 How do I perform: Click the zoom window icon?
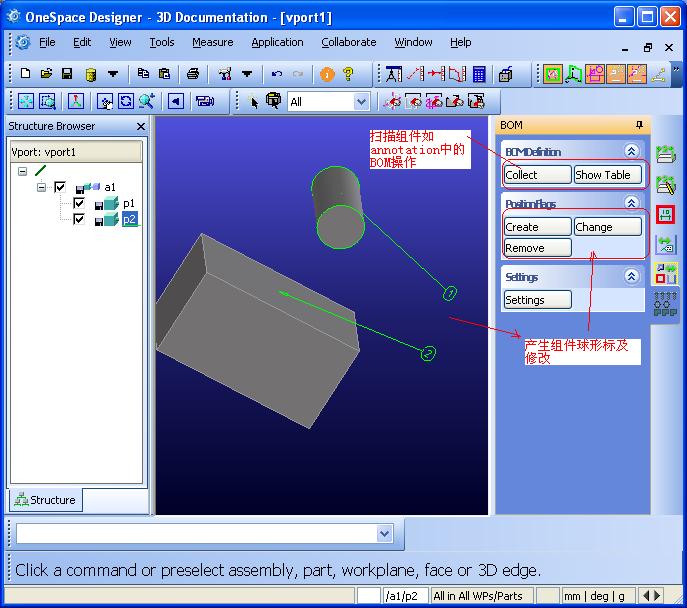(47, 102)
